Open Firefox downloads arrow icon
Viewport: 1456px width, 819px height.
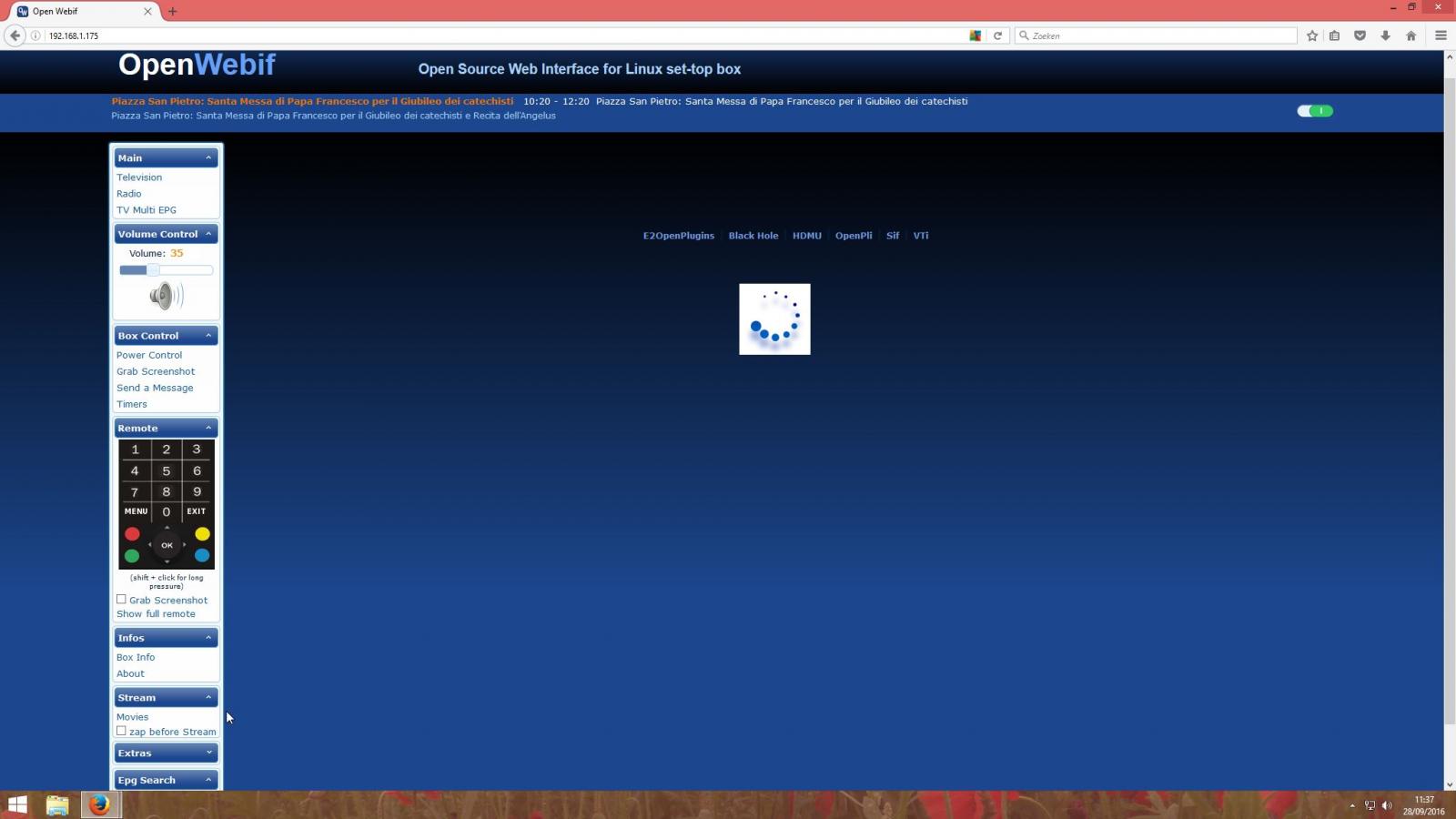1385,35
